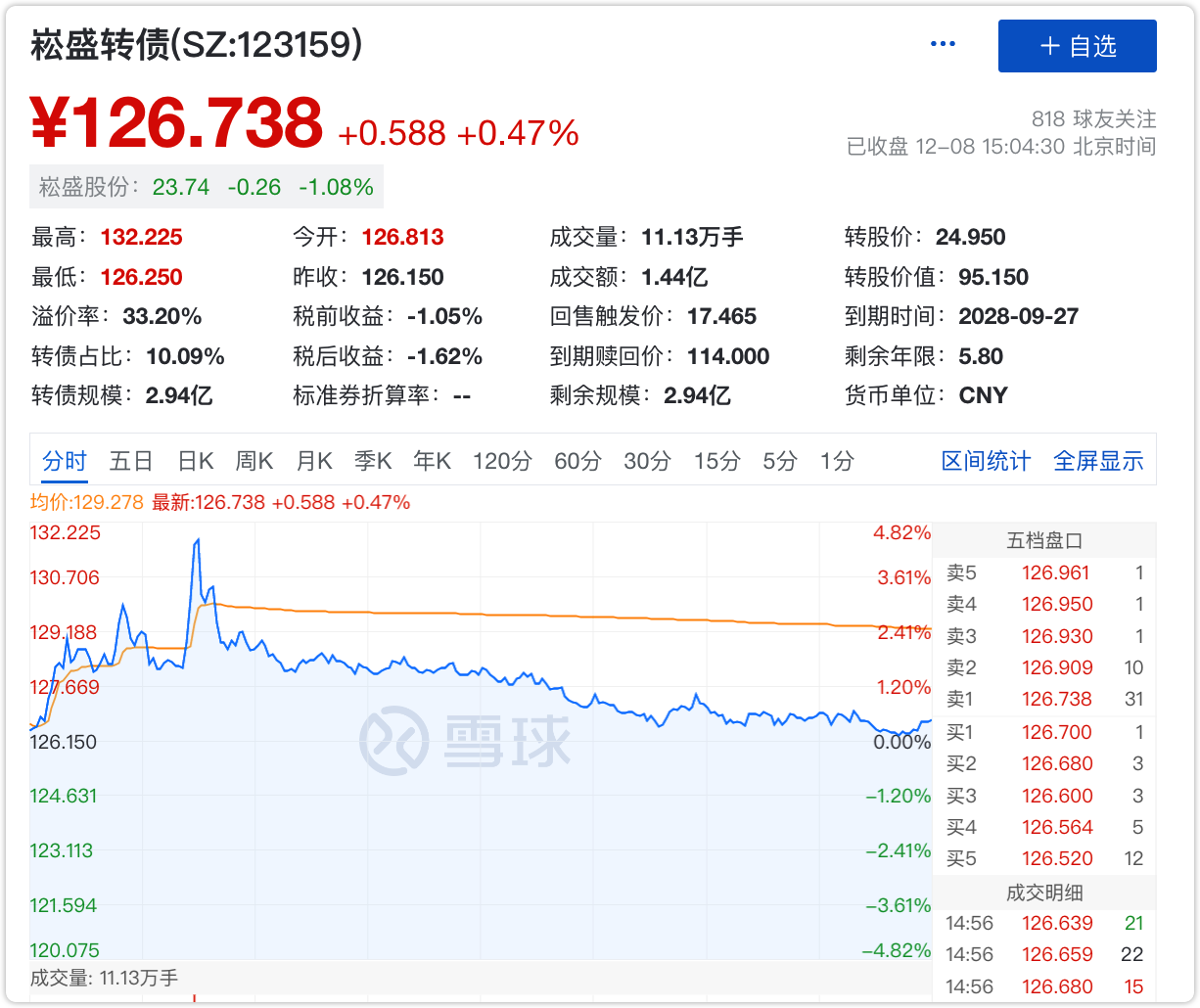Add bond to watchlist with 自选 button
The image size is (1200, 1008).
[x=1077, y=46]
